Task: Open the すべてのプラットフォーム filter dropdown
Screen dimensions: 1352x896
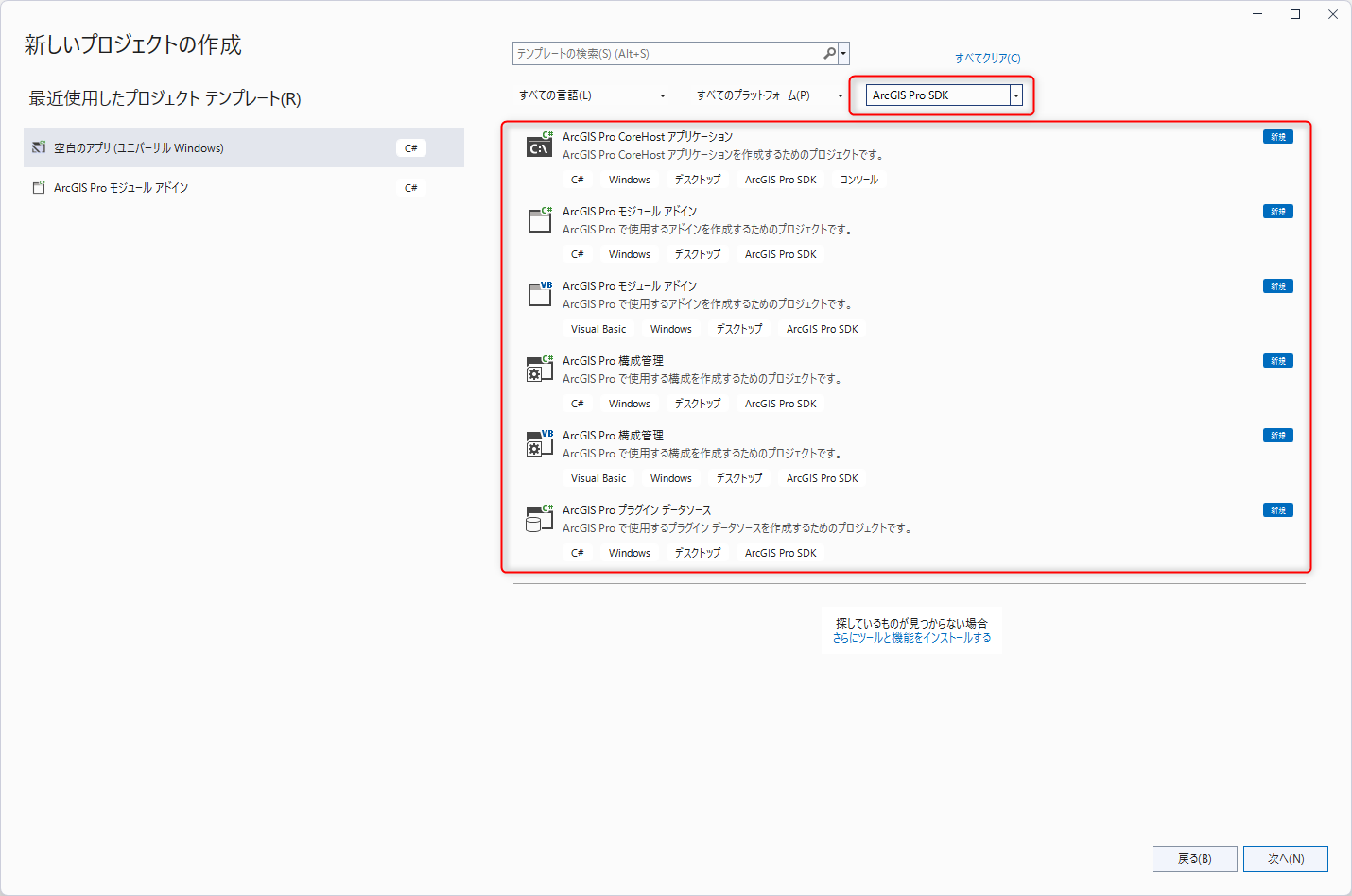Action: coord(770,95)
